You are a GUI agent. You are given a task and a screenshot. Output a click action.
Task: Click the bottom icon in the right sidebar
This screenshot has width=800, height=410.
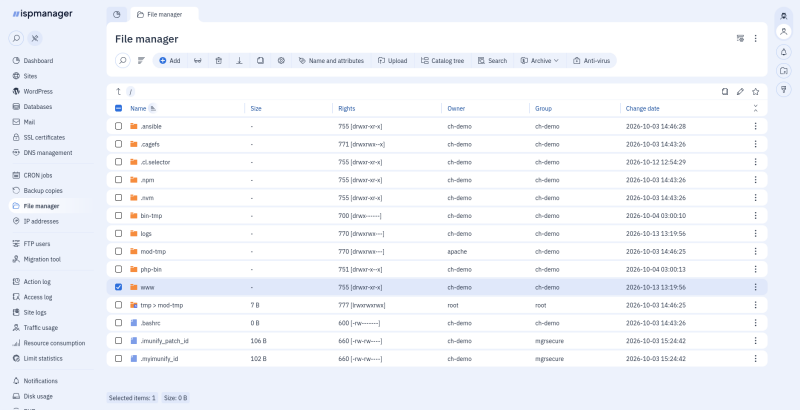[784, 89]
